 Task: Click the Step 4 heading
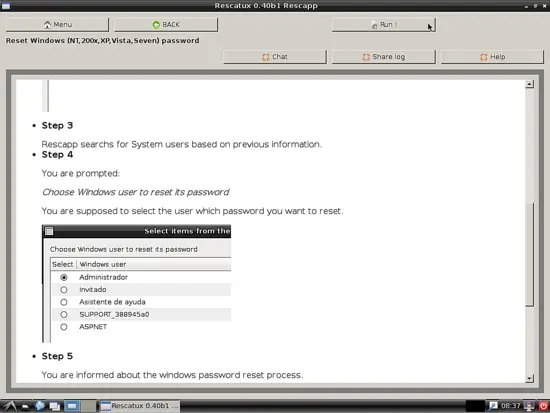click(x=57, y=155)
